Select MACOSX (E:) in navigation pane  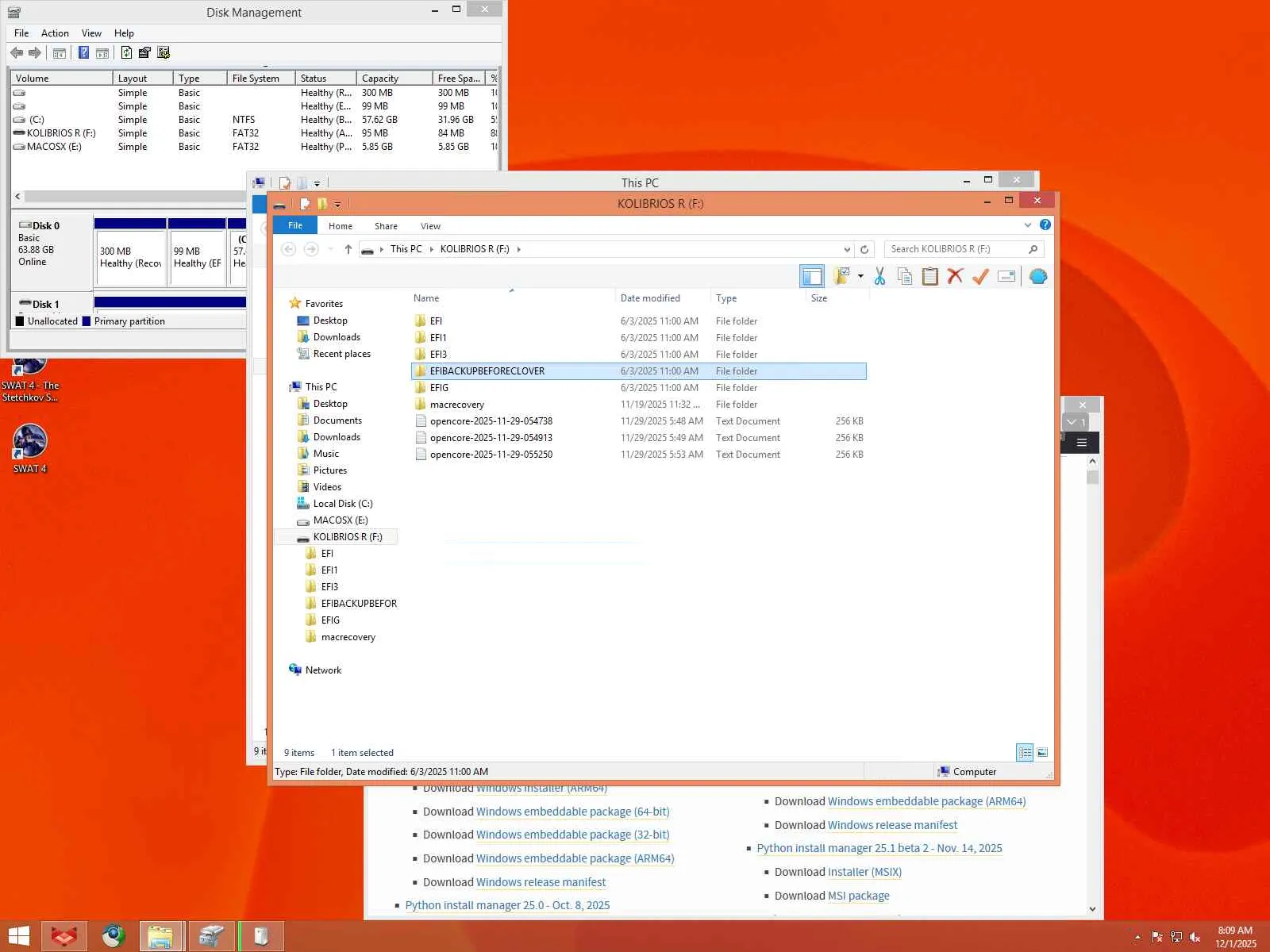(341, 520)
